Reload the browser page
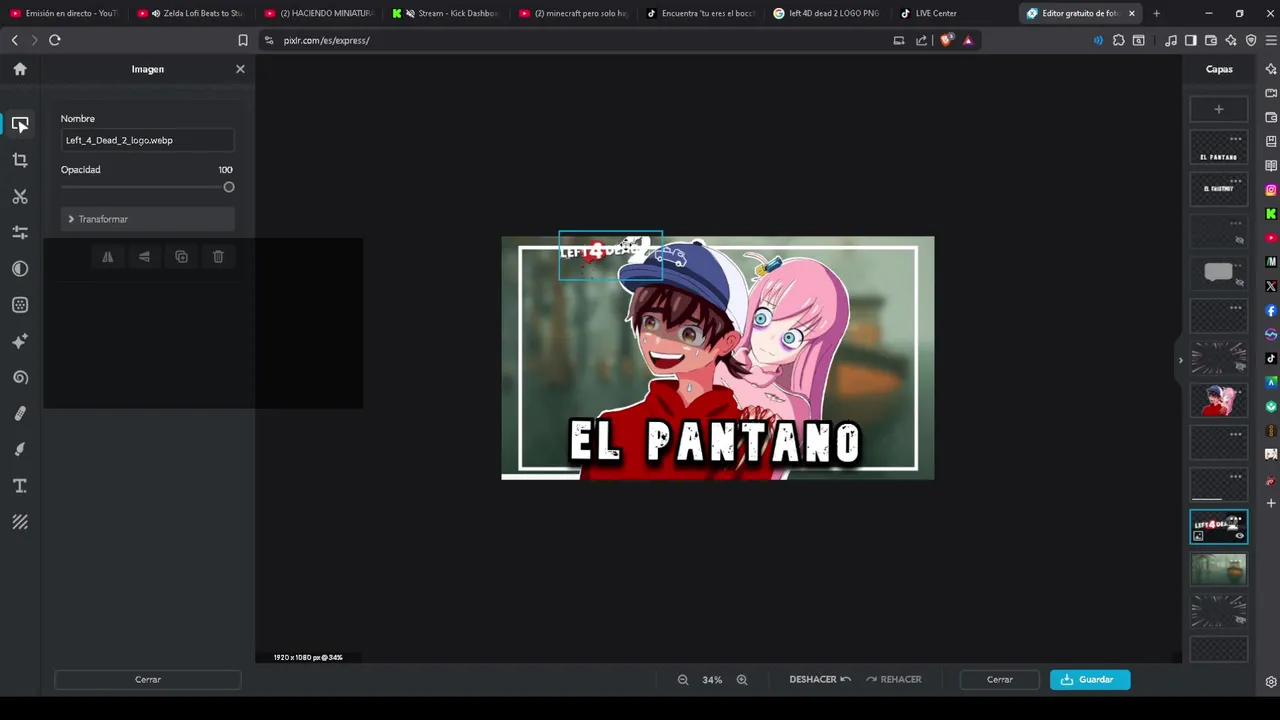 [x=55, y=40]
